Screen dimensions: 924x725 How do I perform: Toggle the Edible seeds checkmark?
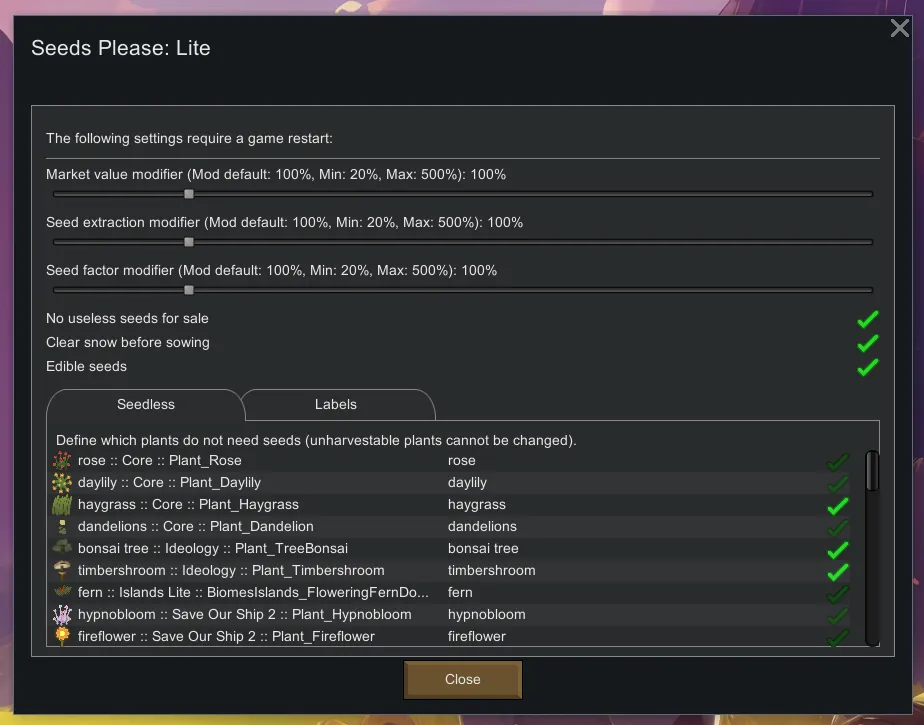(x=867, y=367)
